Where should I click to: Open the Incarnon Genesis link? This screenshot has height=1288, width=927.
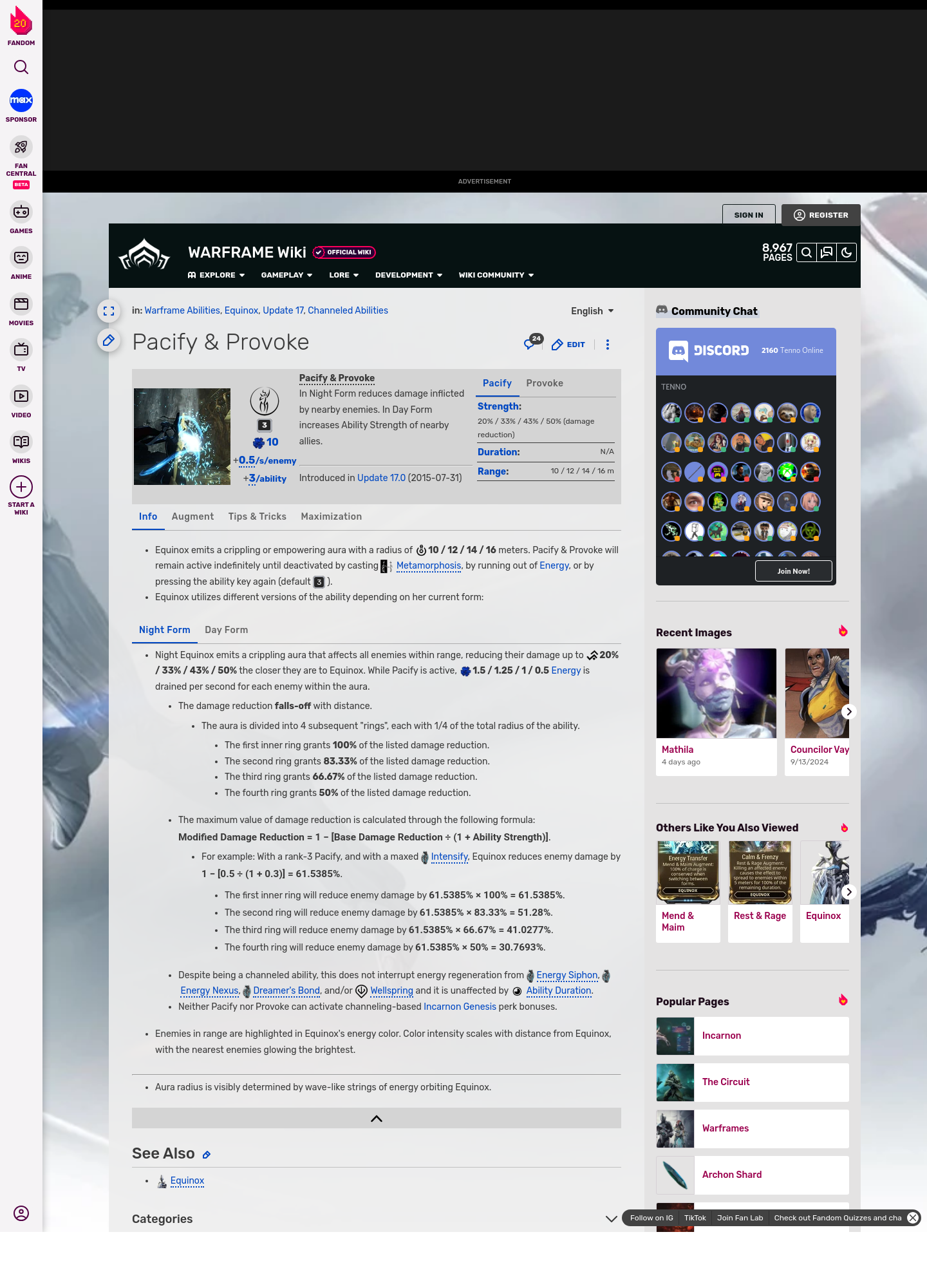pos(460,1007)
